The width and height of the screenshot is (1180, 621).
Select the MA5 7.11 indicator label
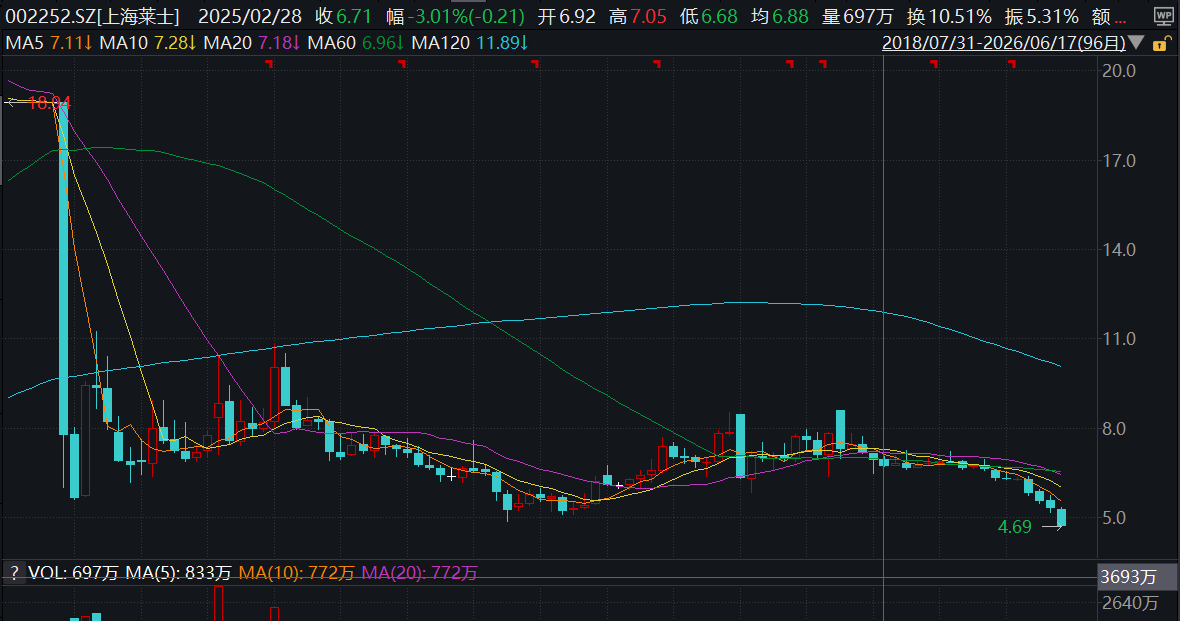tap(48, 43)
